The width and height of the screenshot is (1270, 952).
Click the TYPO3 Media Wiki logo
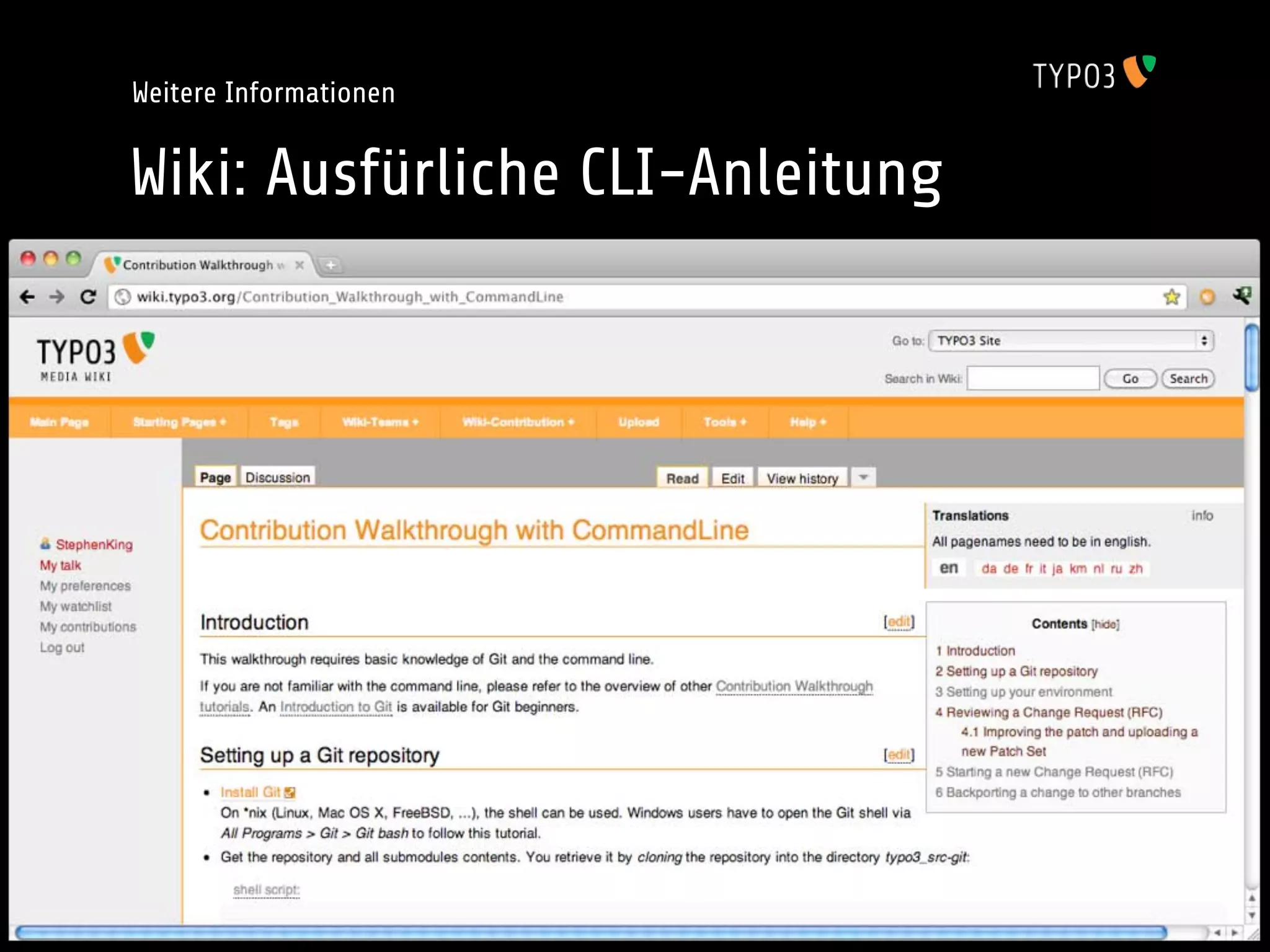pyautogui.click(x=95, y=357)
